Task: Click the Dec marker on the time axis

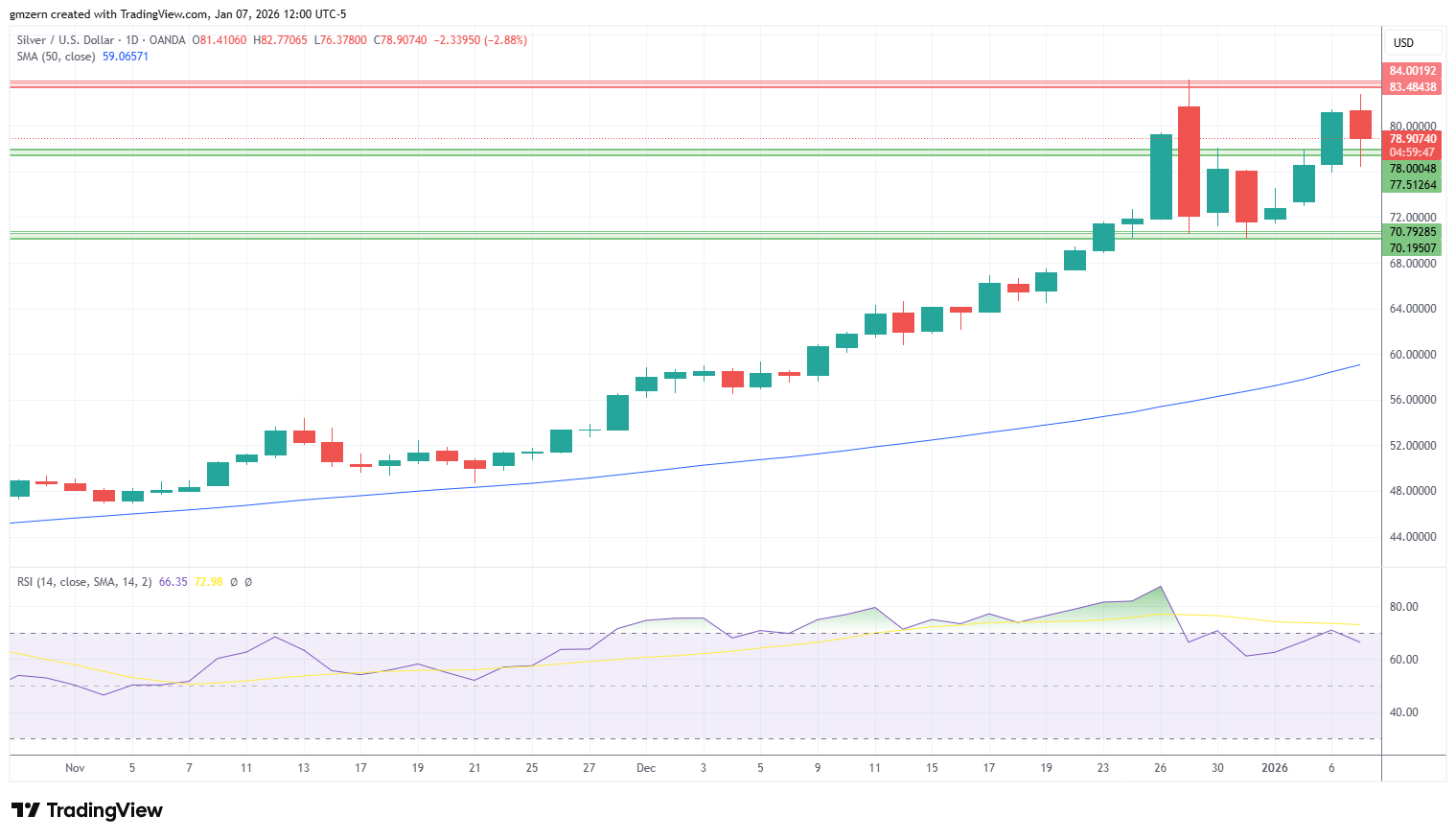Action: (x=646, y=768)
